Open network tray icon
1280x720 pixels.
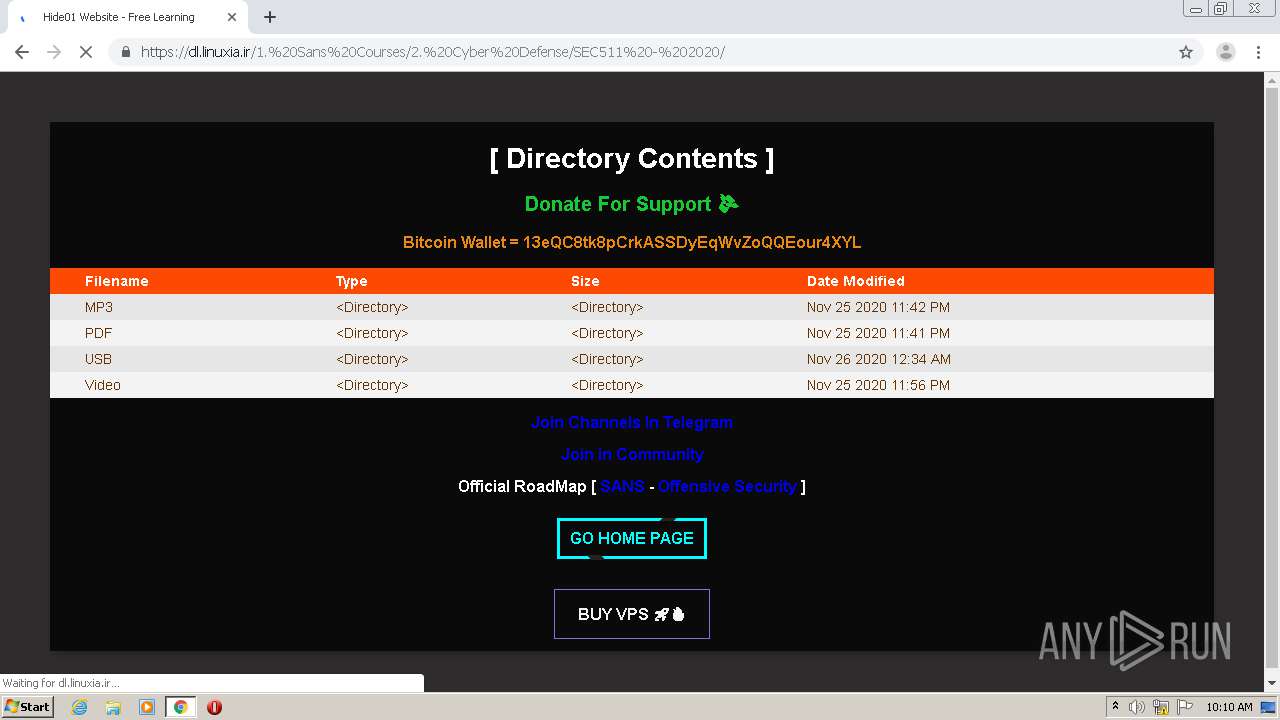(1160, 707)
